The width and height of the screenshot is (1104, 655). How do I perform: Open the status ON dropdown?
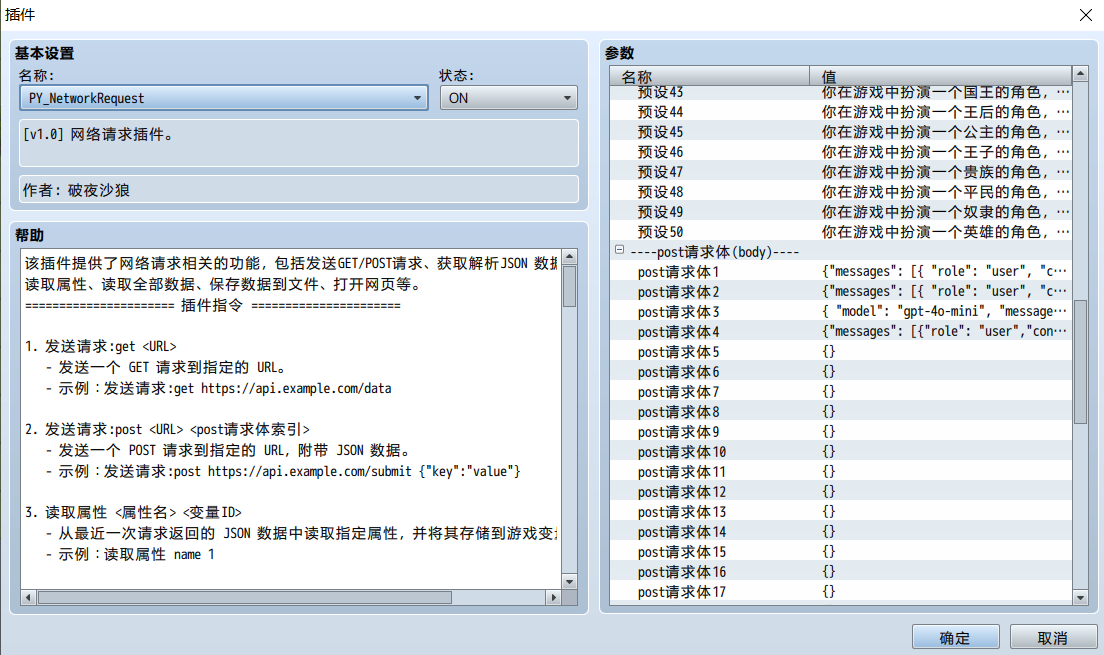coord(508,98)
